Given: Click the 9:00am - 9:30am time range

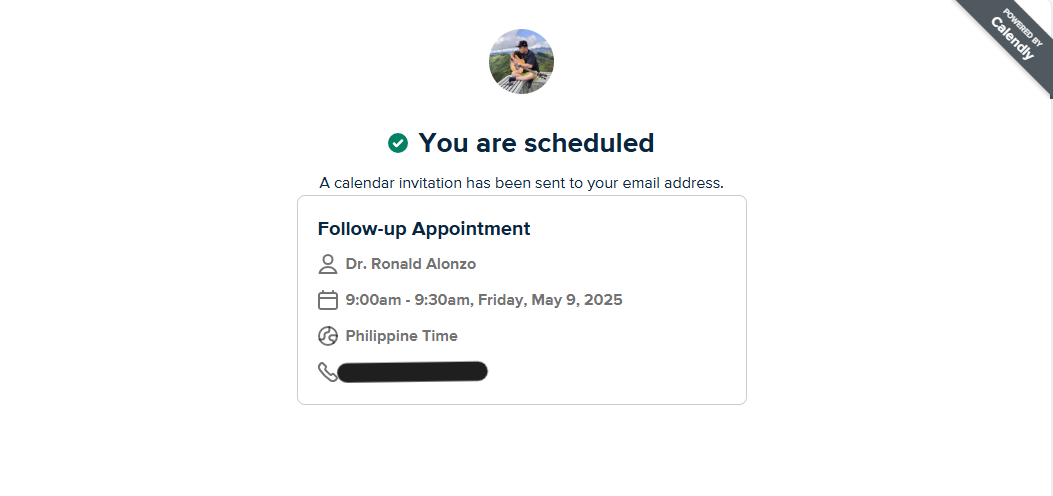Looking at the screenshot, I should (408, 300).
